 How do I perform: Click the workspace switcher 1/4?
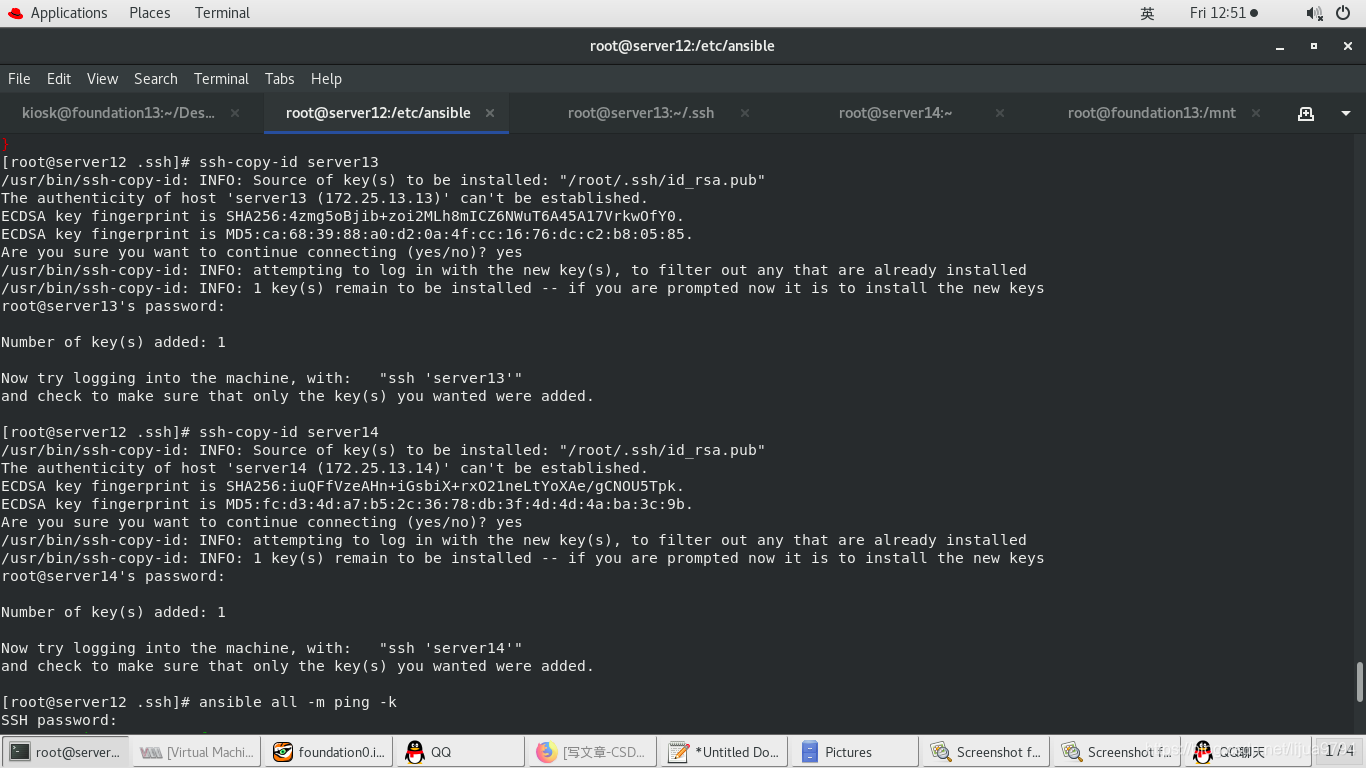tap(1340, 750)
